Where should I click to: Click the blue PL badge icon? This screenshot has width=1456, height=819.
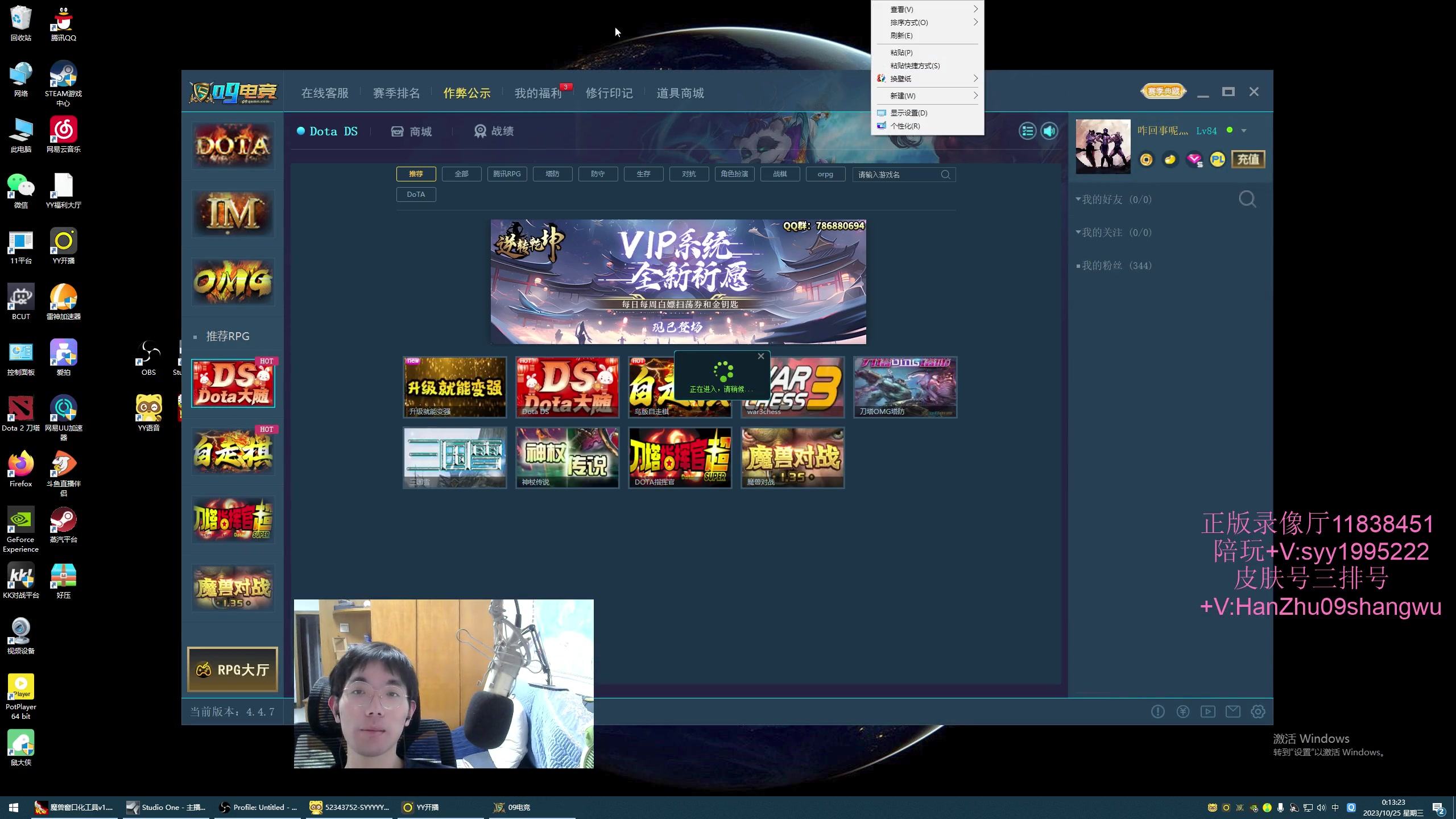(x=1218, y=160)
